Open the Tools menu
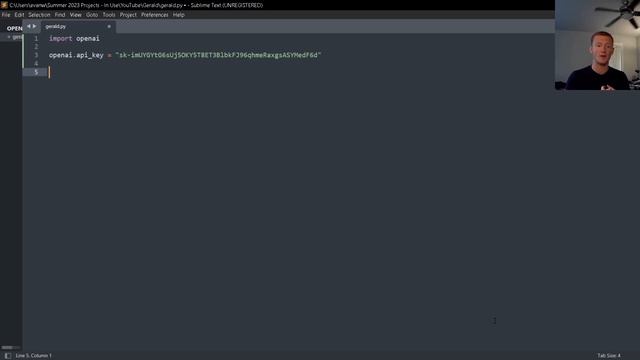The height and width of the screenshot is (360, 640). click(109, 15)
